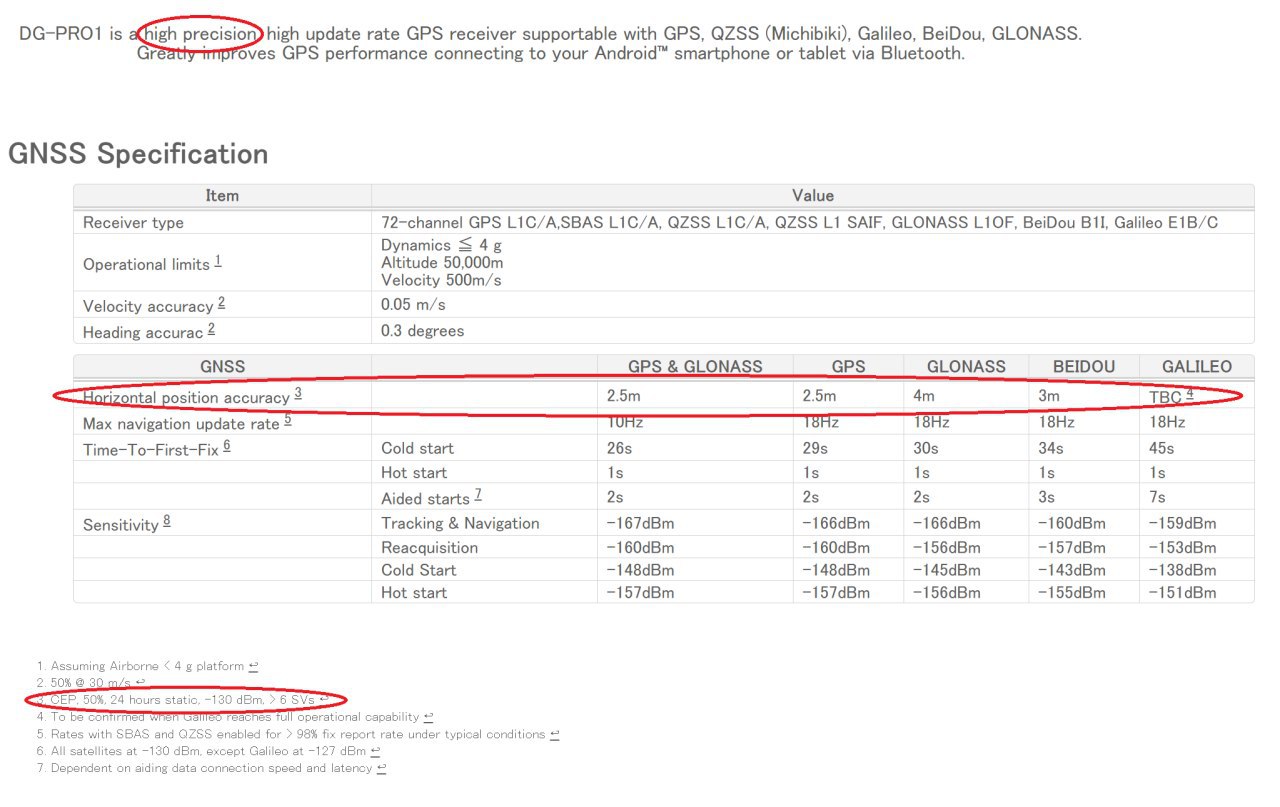This screenshot has width=1280, height=807.
Task: Click the '0.05 m/s' velocity accuracy value
Action: click(413, 304)
